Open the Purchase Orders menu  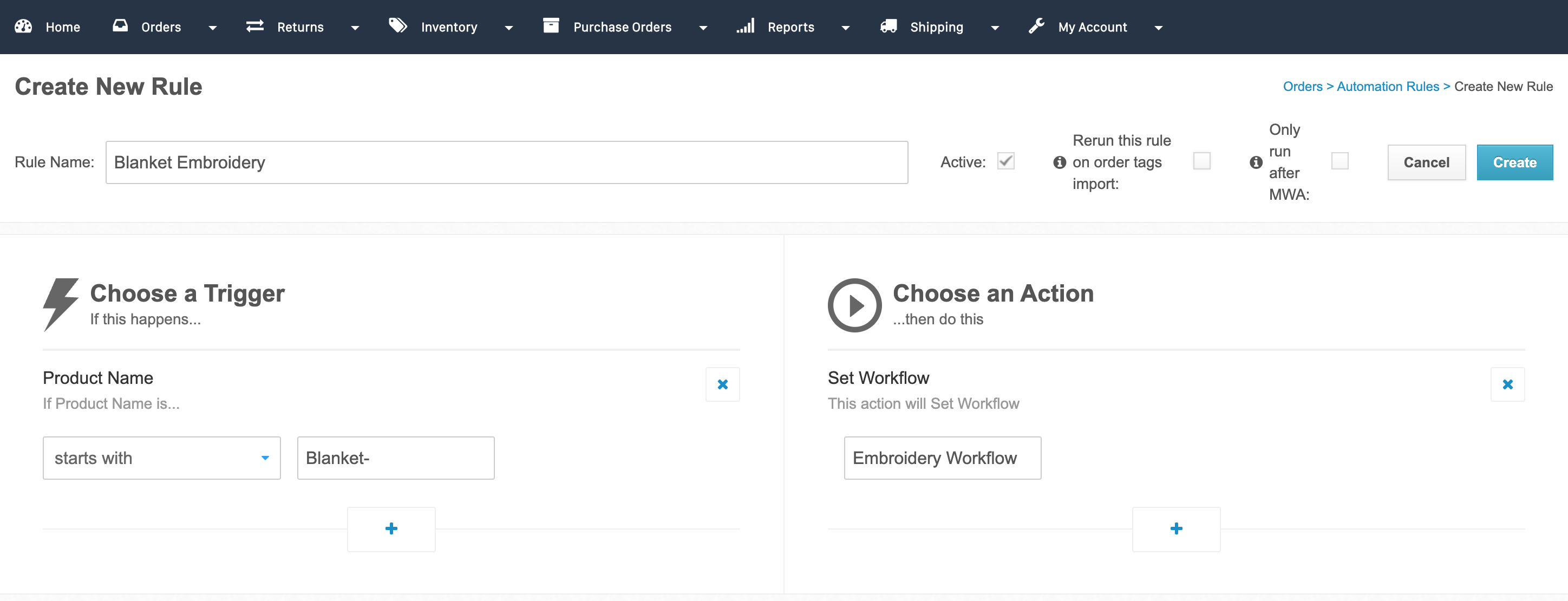point(622,28)
